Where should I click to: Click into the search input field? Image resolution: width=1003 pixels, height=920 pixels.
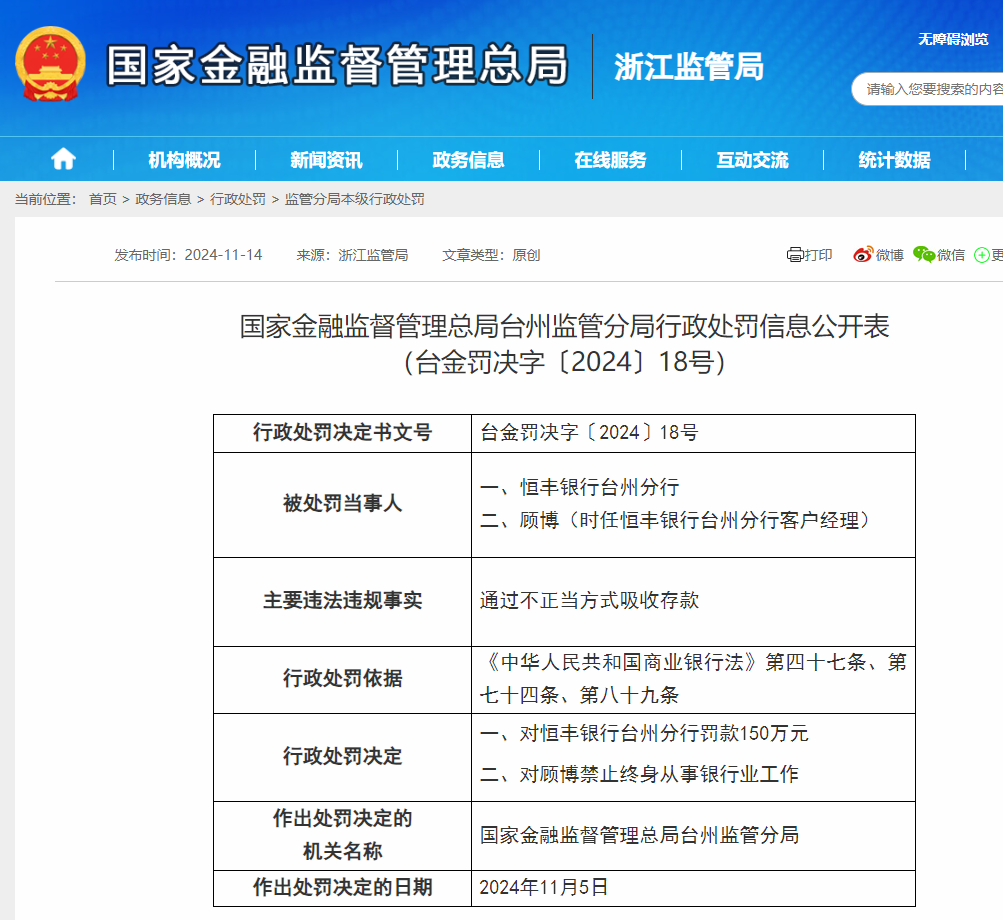(928, 89)
